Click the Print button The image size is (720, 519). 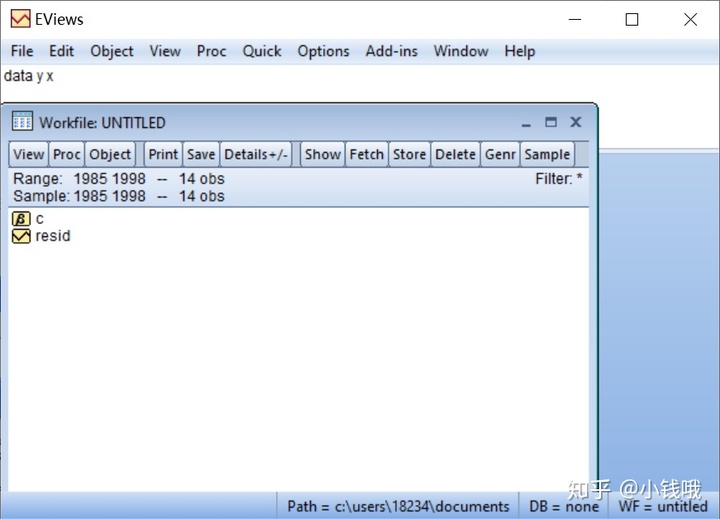point(163,154)
